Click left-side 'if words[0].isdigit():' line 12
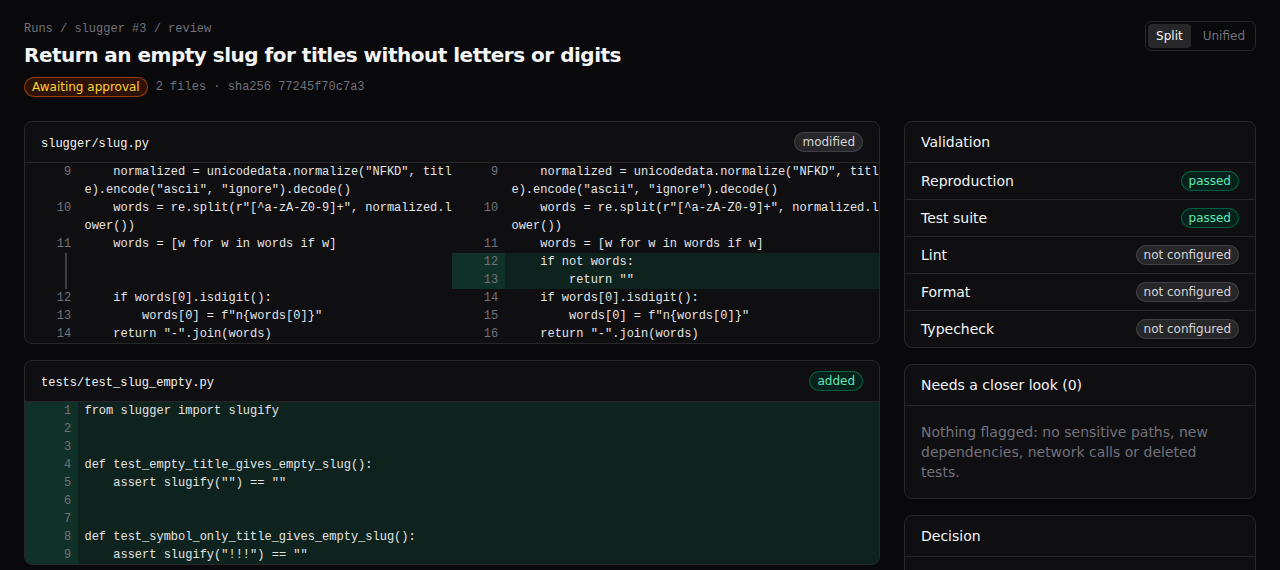Image resolution: width=1280 pixels, height=570 pixels. [238, 297]
